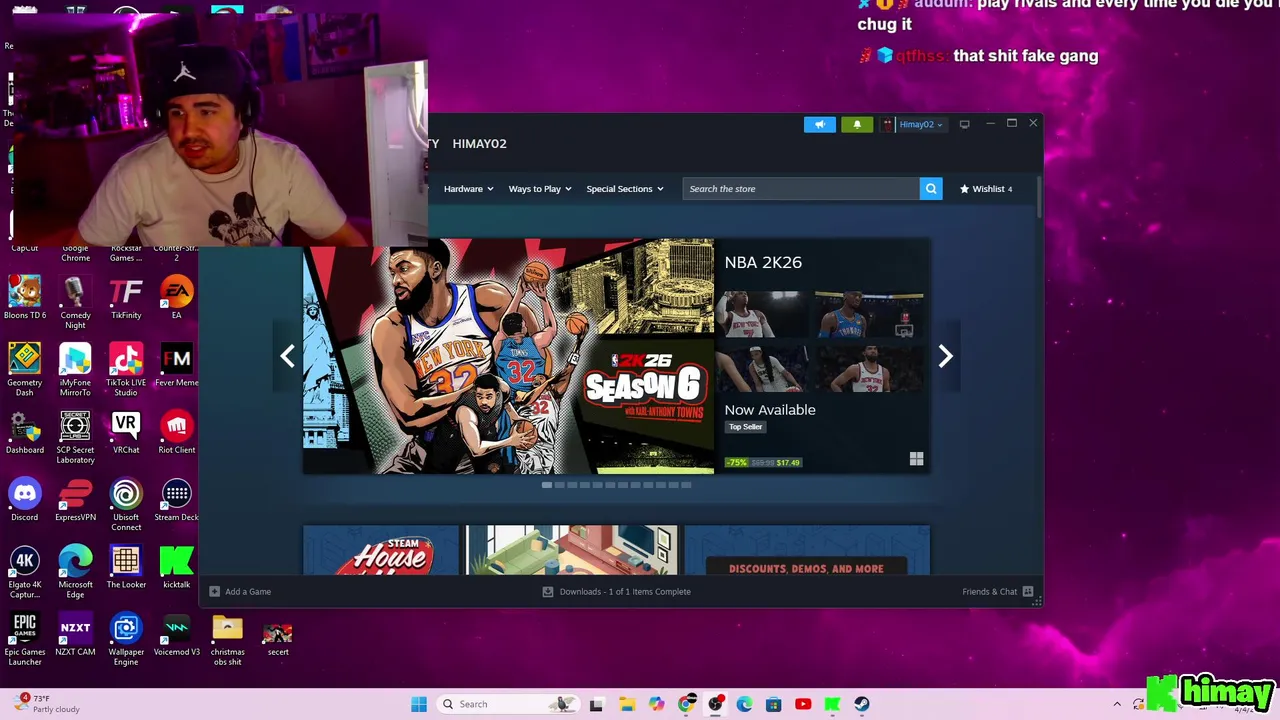Expand the Special Sections menu
Viewport: 1280px width, 720px height.
click(x=625, y=189)
